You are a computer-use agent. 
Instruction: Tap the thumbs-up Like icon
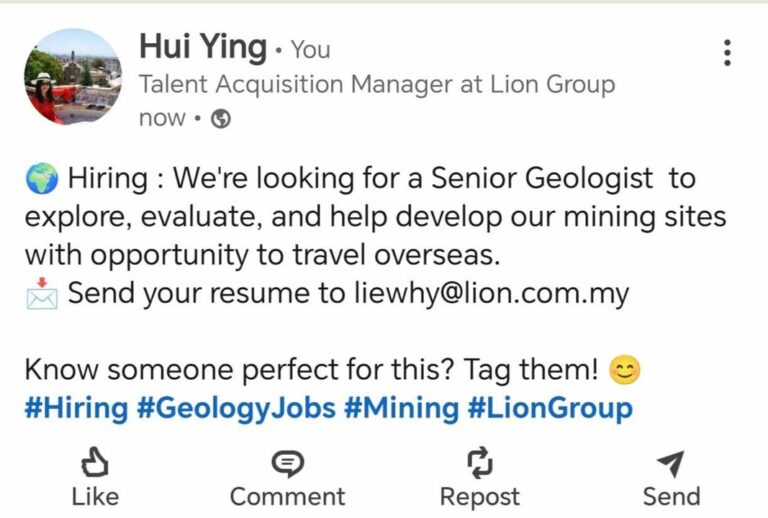(95, 462)
